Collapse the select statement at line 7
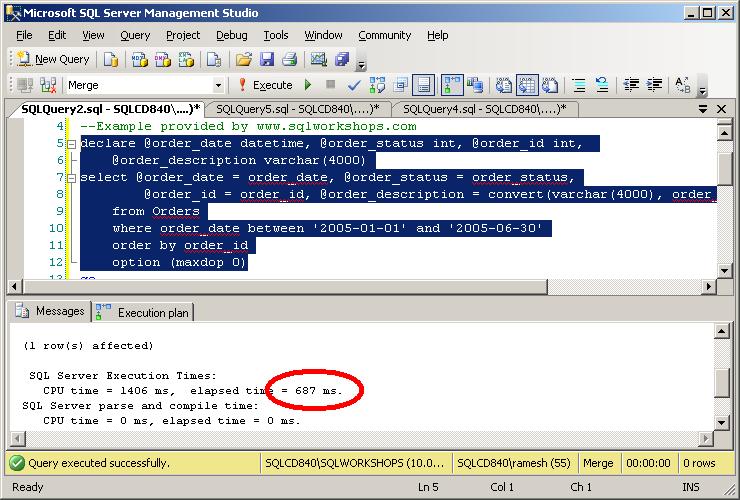Image resolution: width=740 pixels, height=500 pixels. (71, 178)
